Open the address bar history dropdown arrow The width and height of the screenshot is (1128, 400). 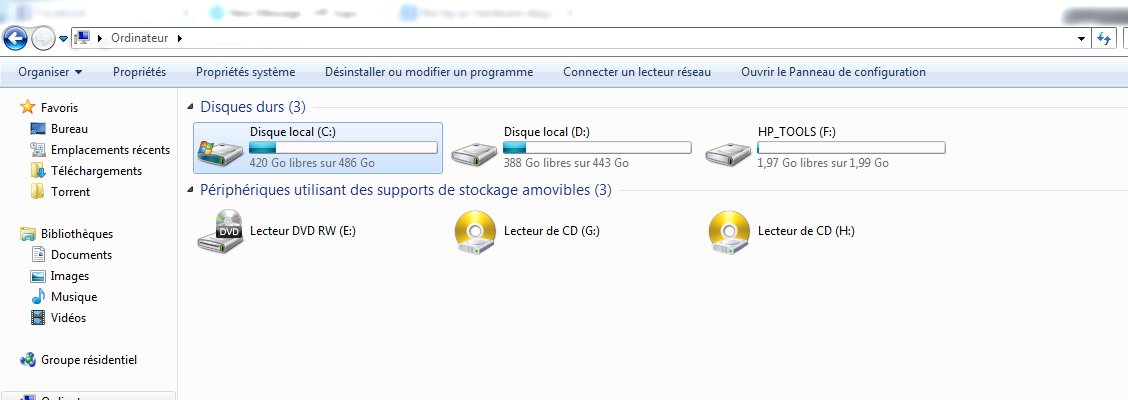tap(1081, 39)
